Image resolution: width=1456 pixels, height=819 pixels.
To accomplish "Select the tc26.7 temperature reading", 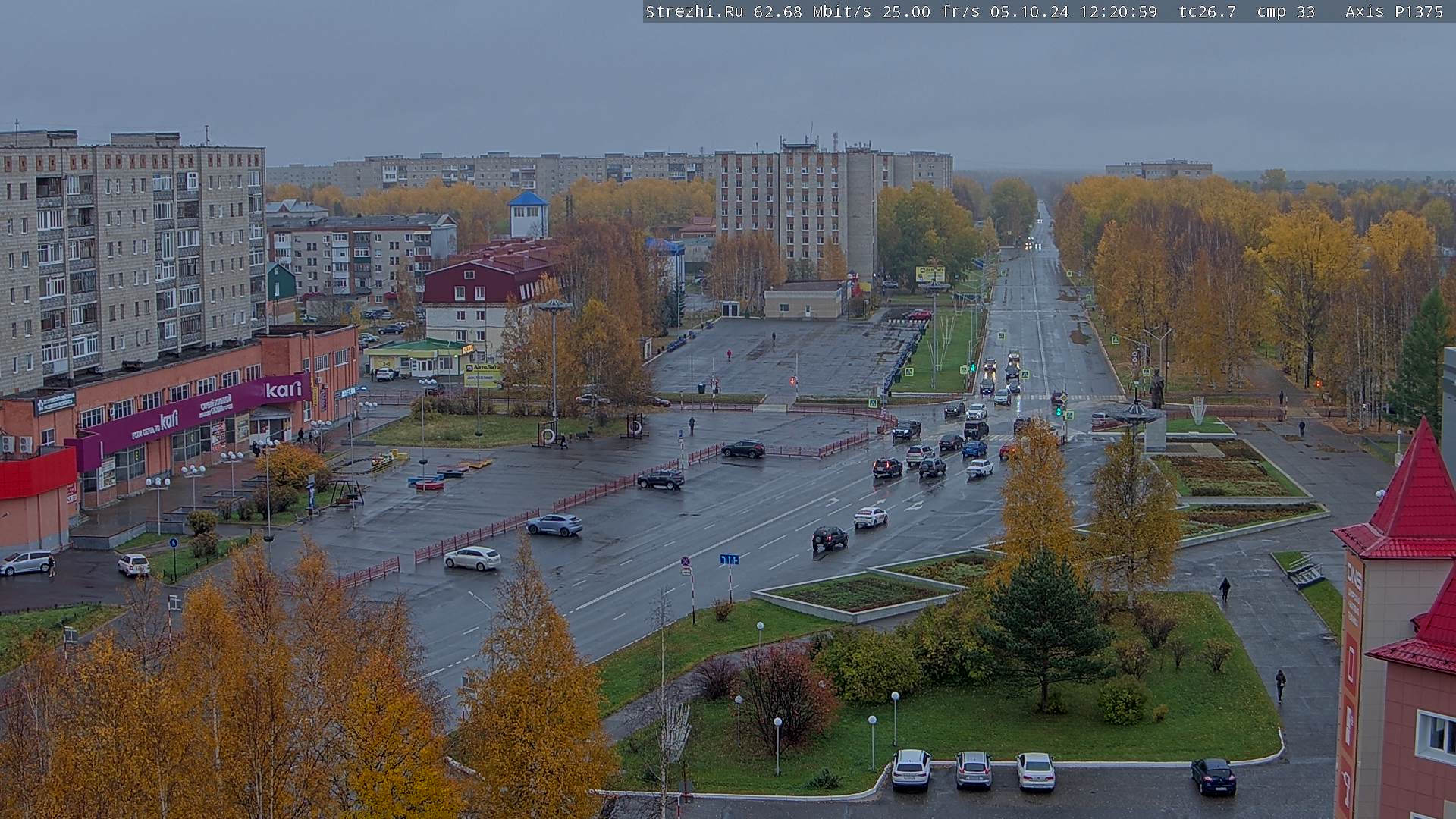I will click(x=1207, y=12).
